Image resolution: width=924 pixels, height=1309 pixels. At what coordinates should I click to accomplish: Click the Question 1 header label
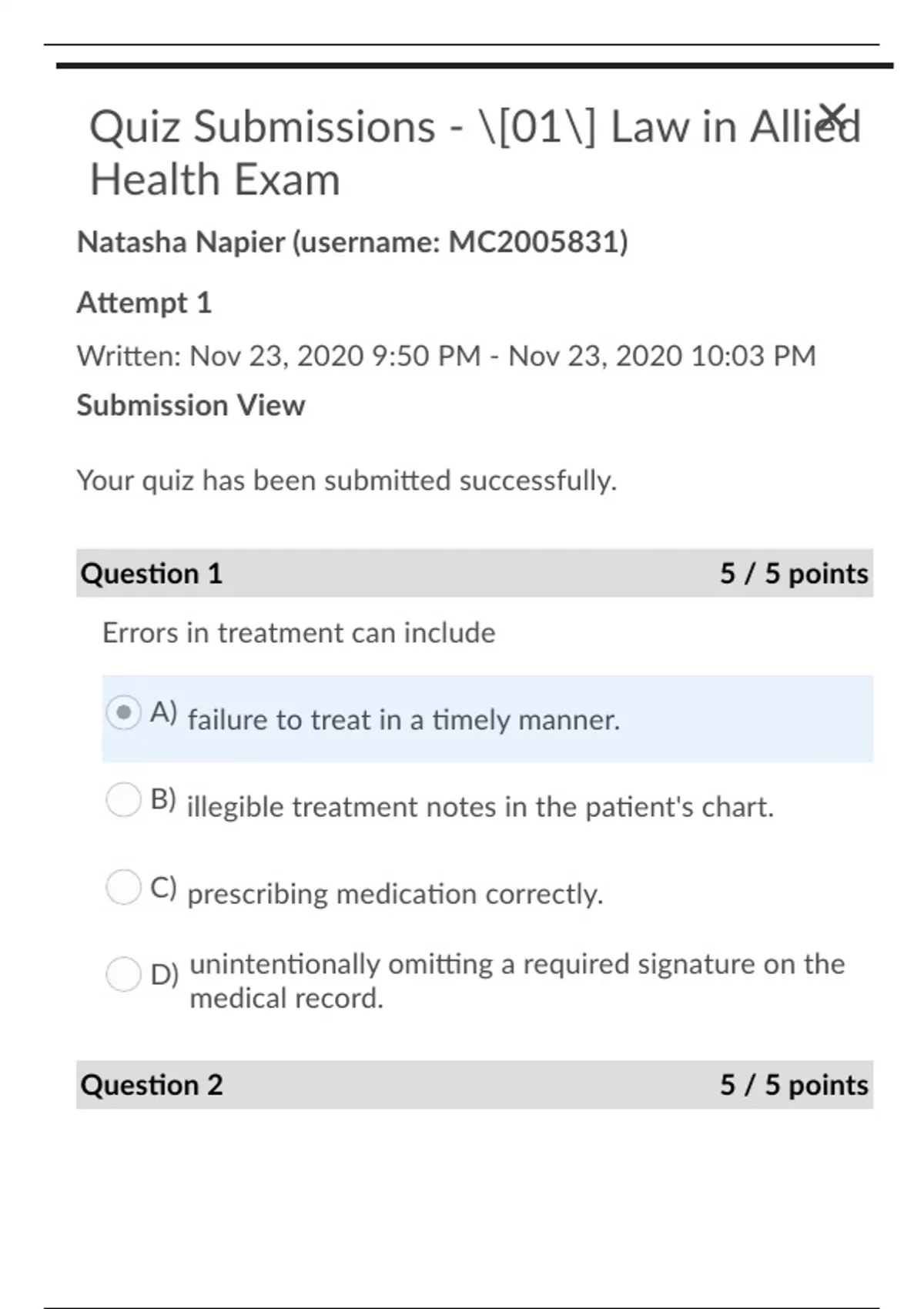tap(152, 574)
